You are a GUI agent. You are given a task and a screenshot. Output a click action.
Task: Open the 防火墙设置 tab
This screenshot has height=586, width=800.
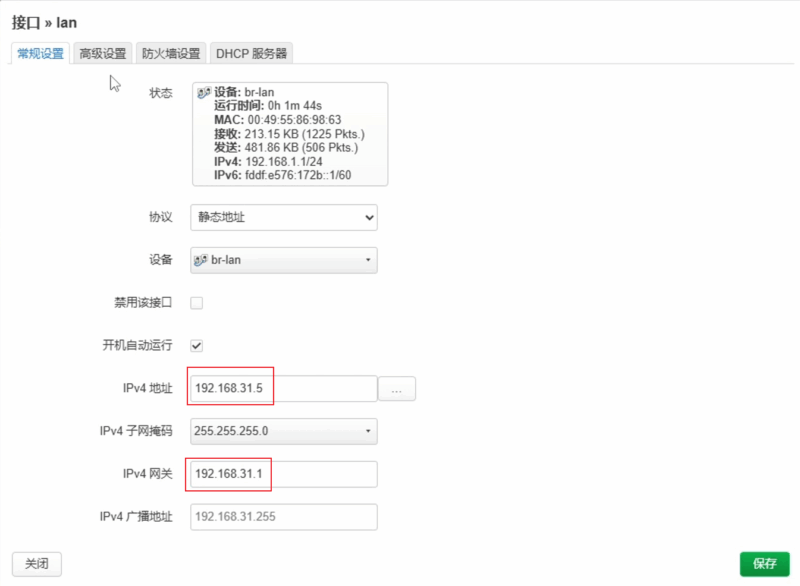[171, 54]
